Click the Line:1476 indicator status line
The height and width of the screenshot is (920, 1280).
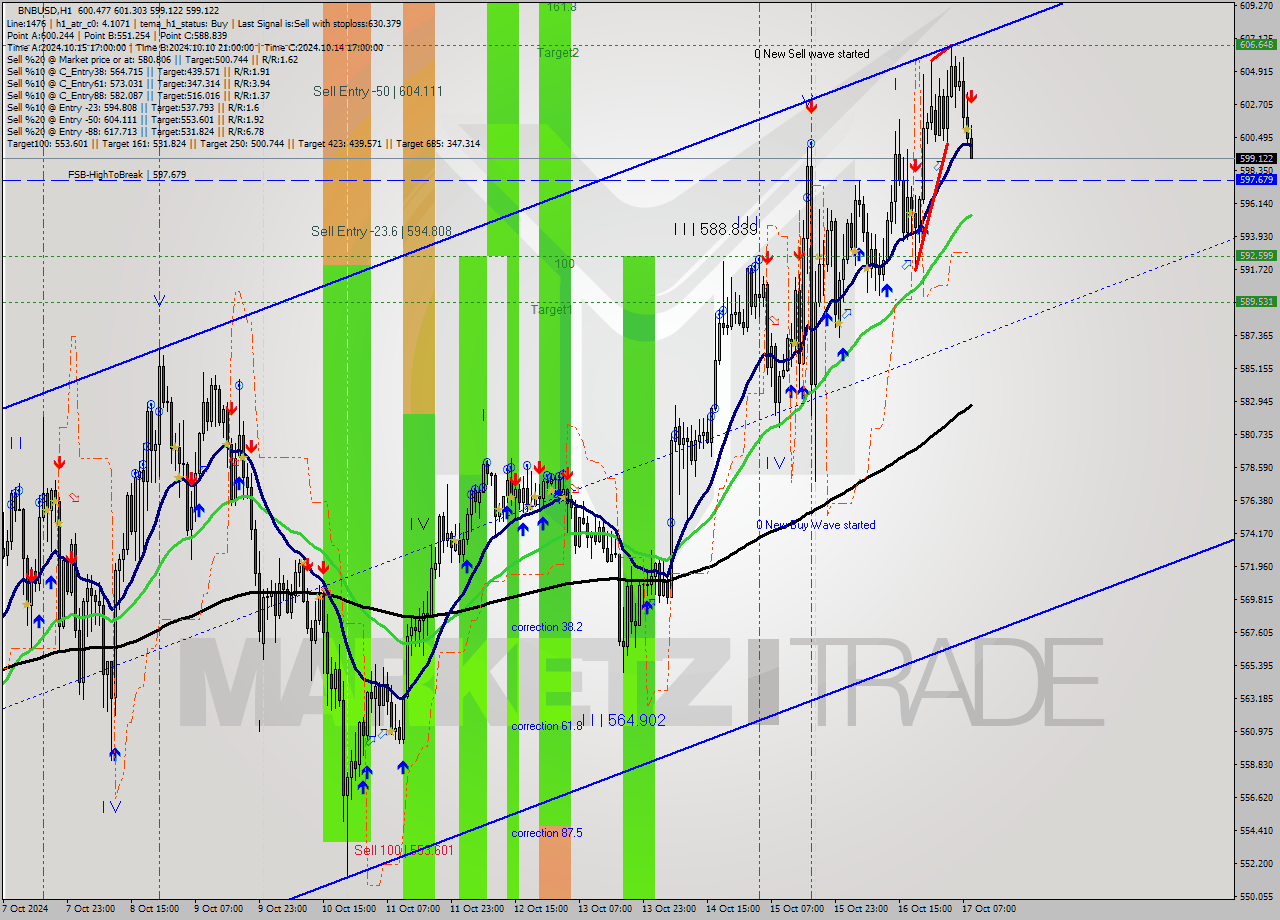coord(204,22)
